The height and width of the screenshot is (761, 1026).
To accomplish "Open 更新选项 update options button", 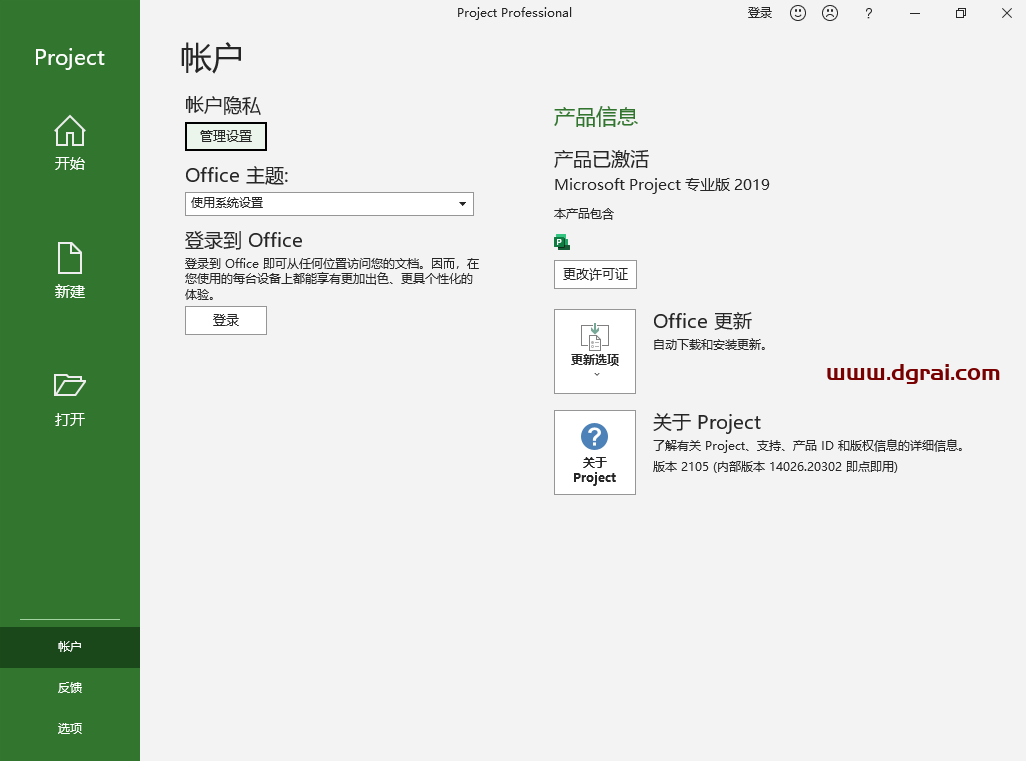I will click(x=595, y=351).
